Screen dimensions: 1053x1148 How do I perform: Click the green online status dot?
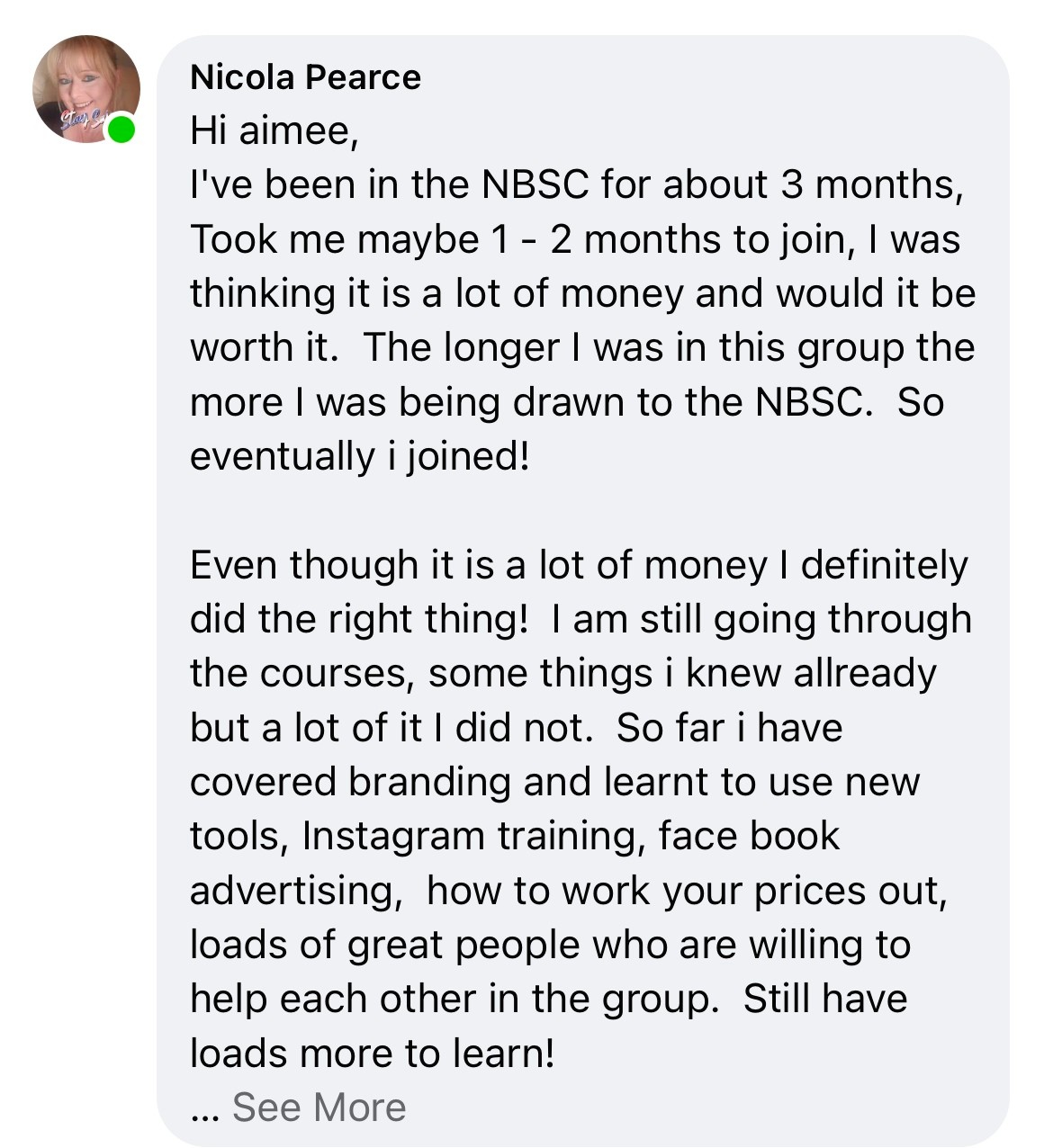[121, 130]
